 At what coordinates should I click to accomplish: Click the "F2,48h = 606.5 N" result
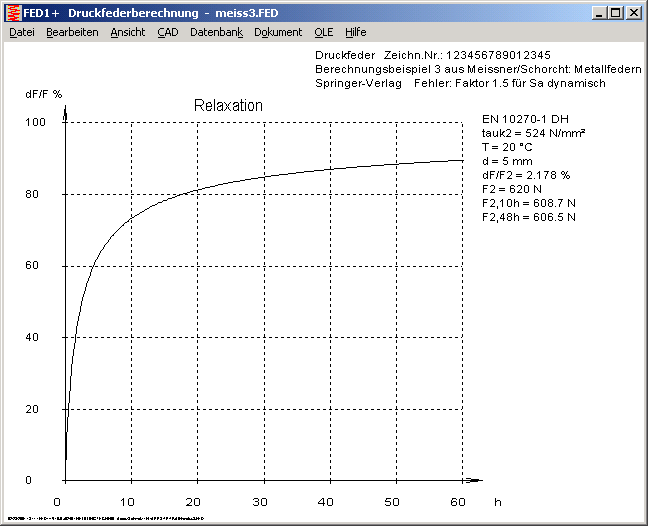[528, 217]
